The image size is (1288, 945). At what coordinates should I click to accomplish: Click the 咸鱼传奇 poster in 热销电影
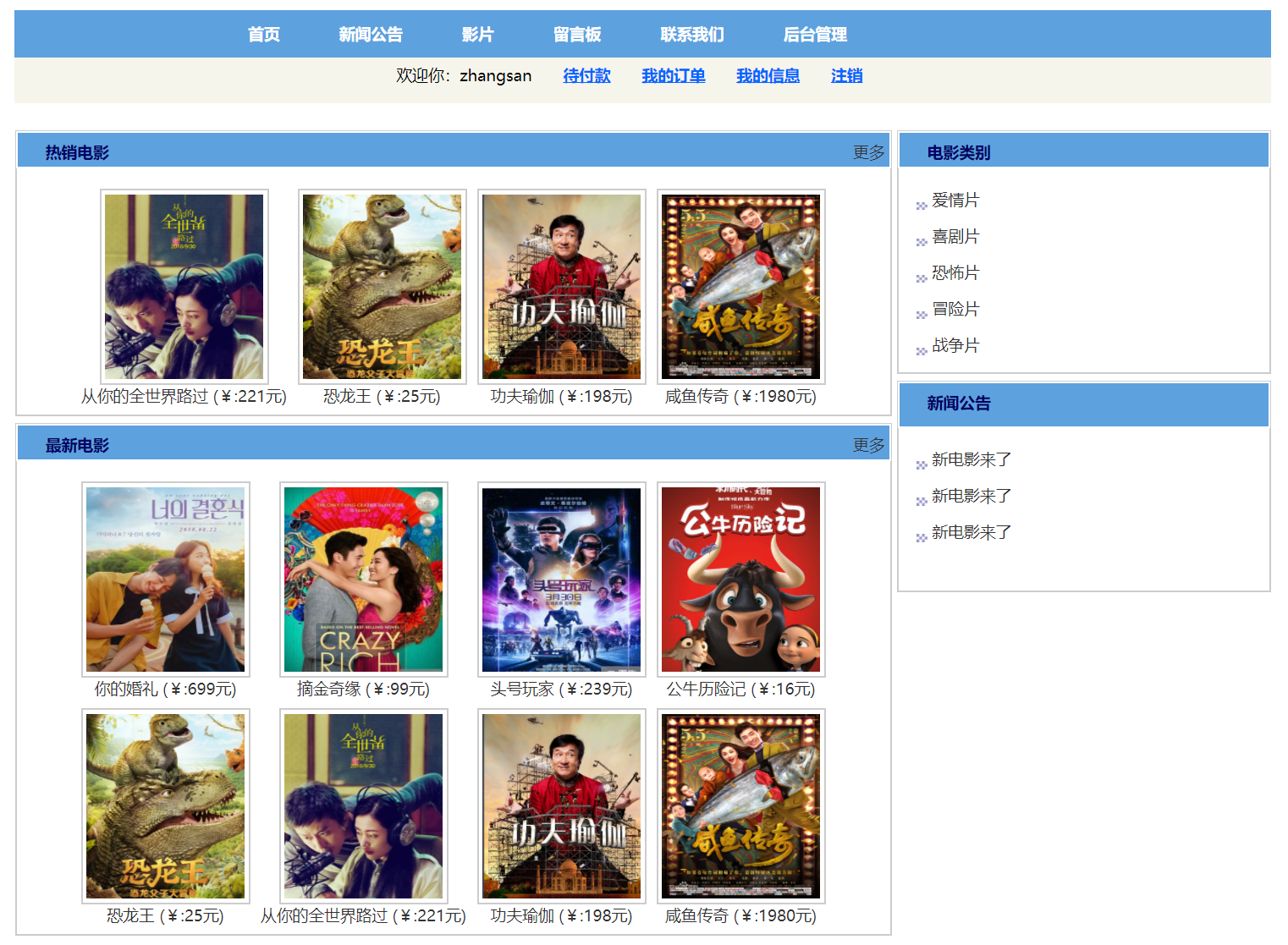tap(738, 286)
